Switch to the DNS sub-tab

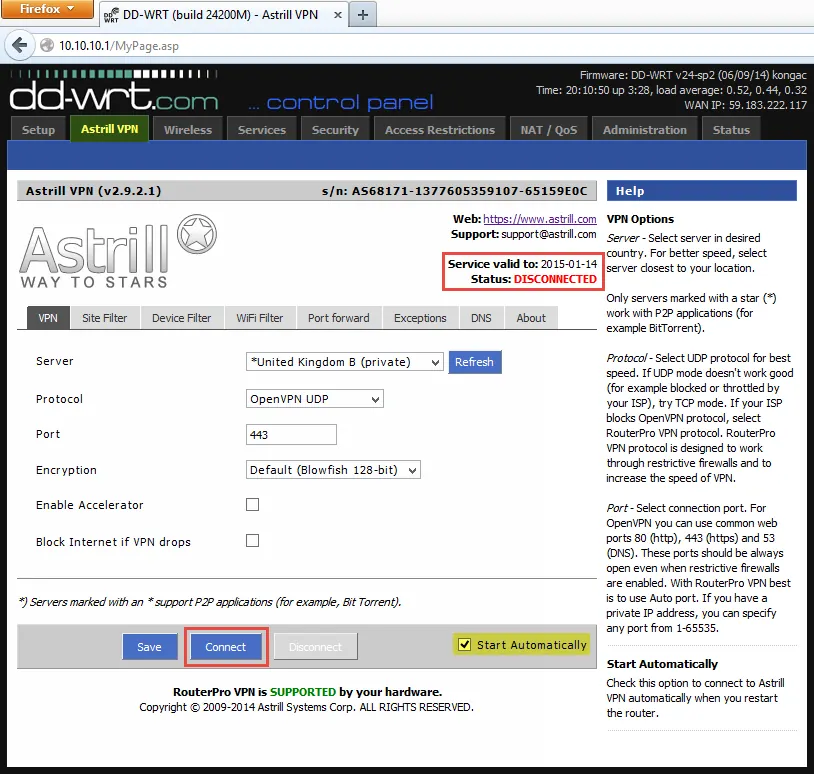pos(481,318)
